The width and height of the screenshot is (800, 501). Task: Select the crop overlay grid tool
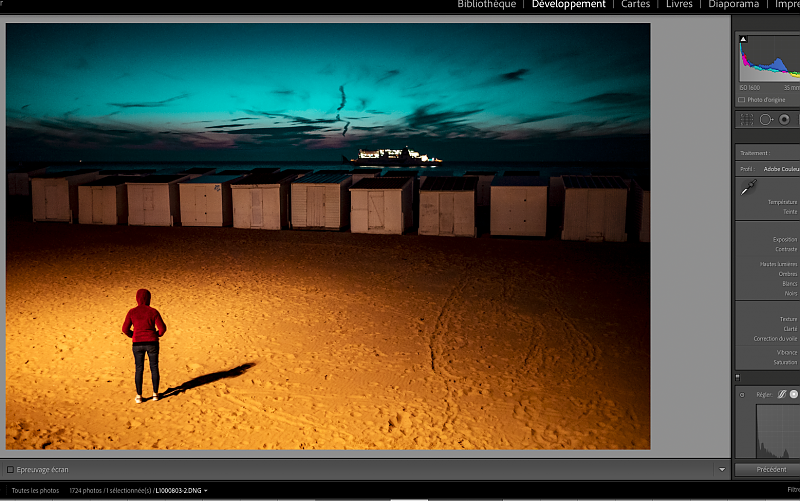point(746,119)
